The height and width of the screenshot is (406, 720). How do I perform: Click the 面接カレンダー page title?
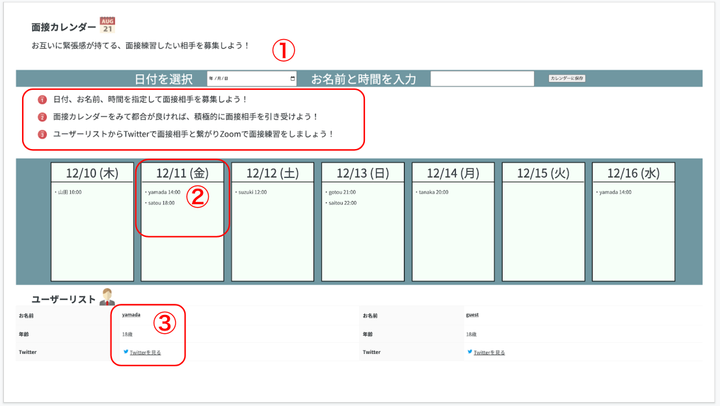64,27
